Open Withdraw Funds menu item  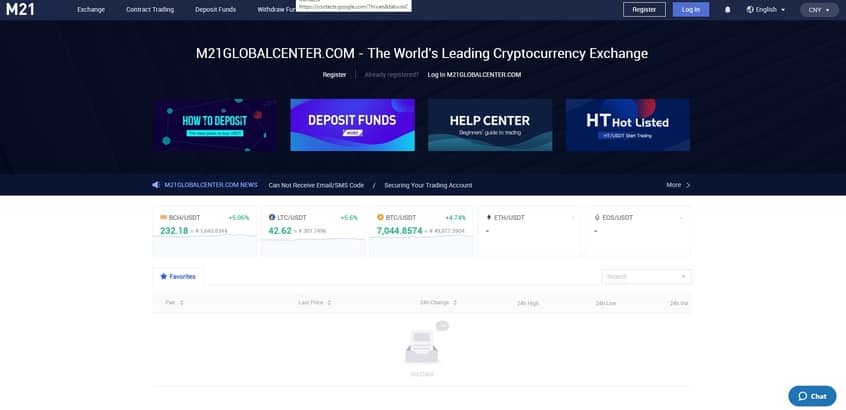click(277, 10)
